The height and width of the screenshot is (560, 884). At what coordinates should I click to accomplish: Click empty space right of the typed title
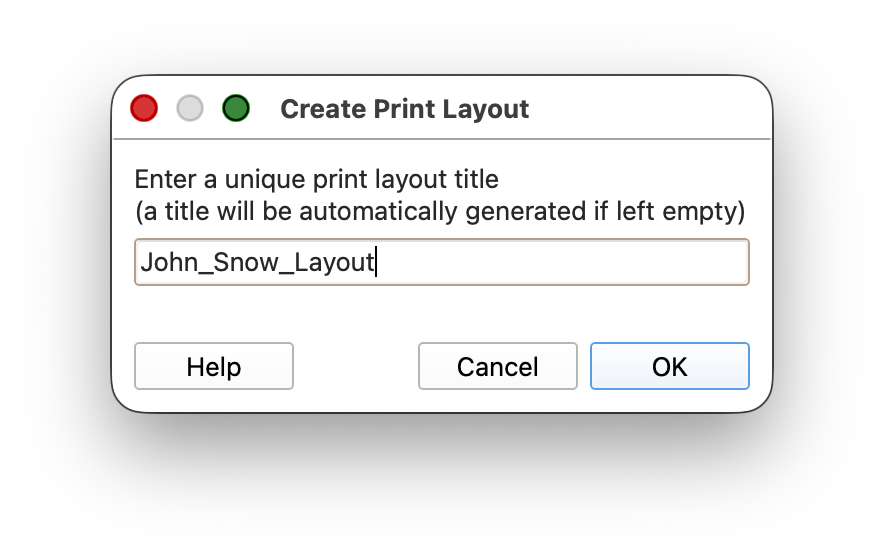[x=560, y=263]
